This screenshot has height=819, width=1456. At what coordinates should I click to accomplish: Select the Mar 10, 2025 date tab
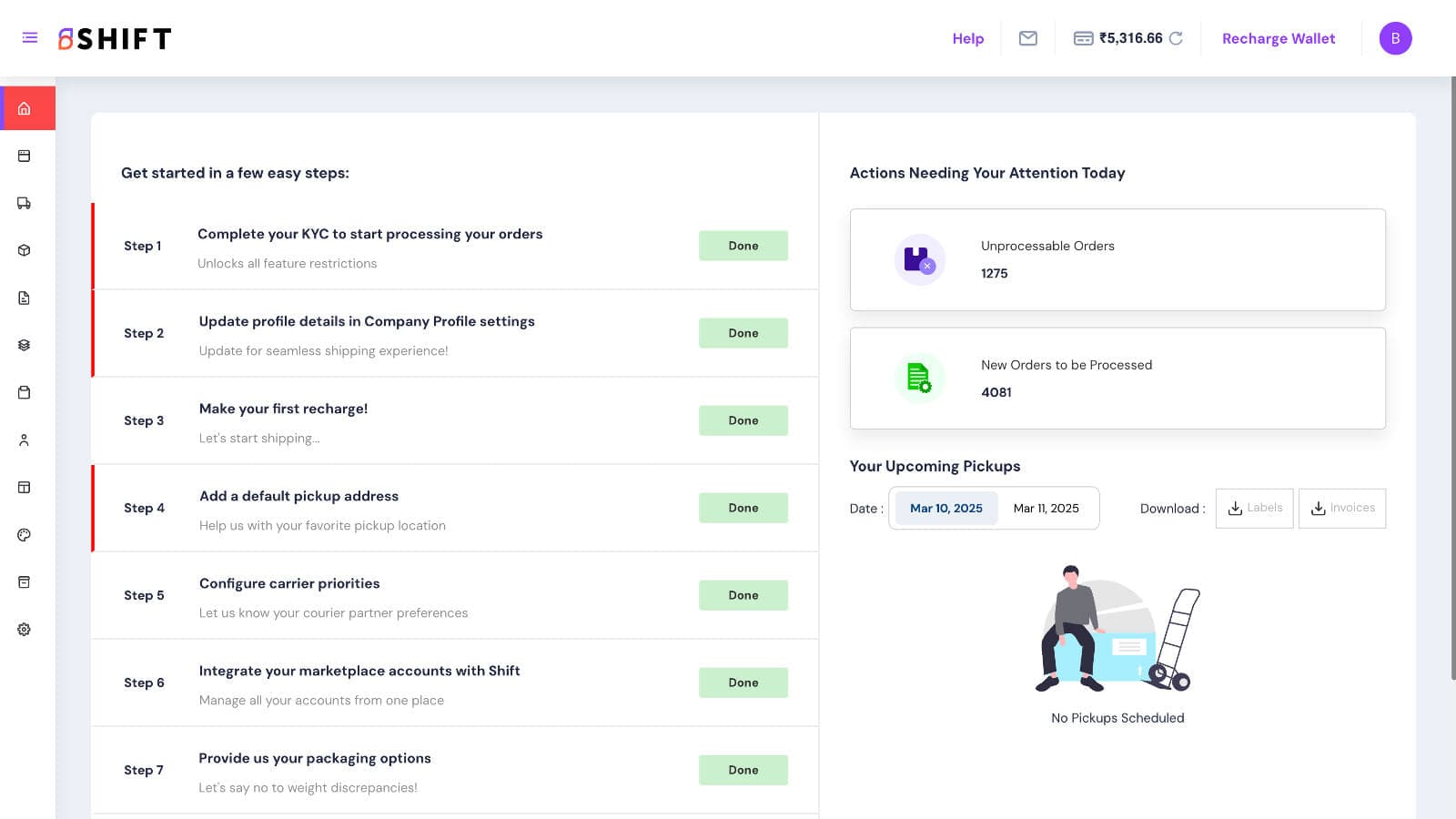[946, 508]
